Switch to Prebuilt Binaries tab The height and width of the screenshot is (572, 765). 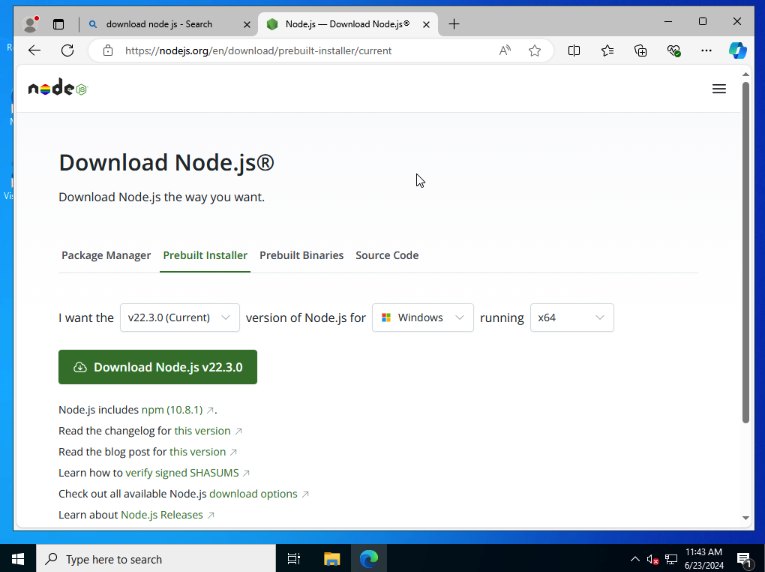302,255
